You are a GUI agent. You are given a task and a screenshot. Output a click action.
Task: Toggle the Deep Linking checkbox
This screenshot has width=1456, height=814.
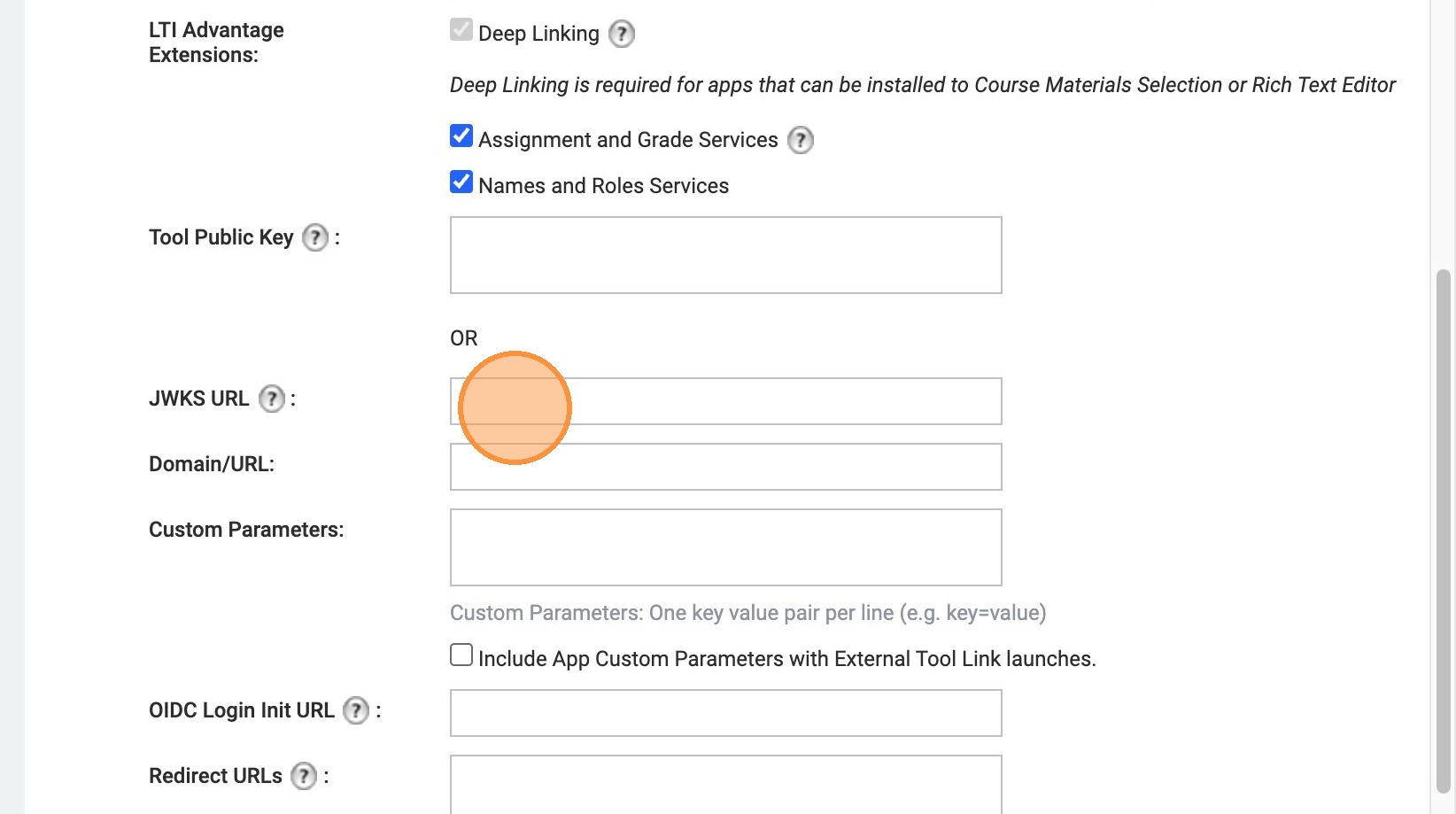(461, 30)
